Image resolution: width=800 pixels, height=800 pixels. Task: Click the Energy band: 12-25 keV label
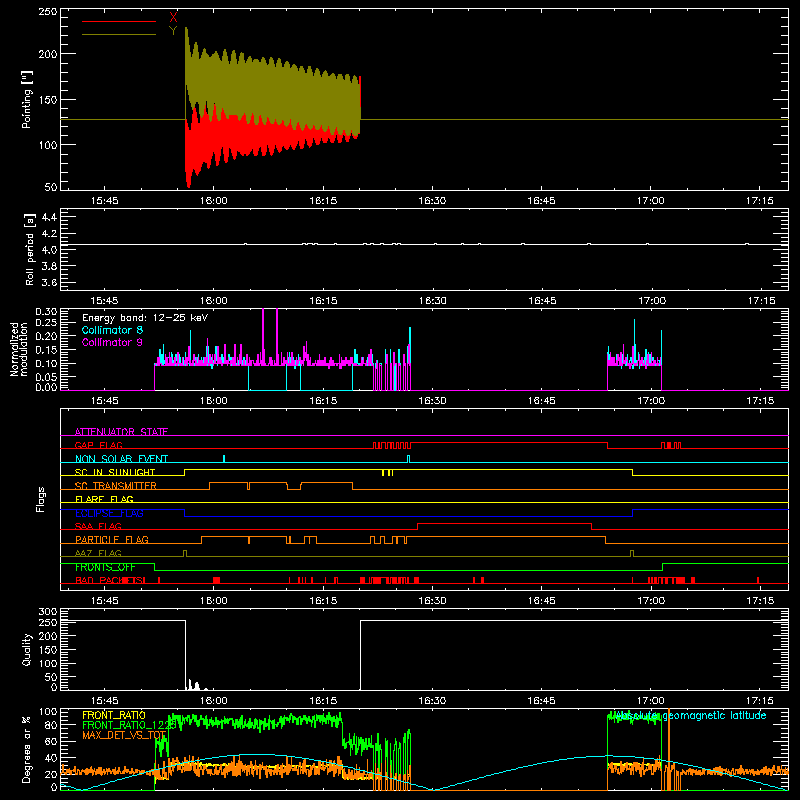(x=145, y=318)
